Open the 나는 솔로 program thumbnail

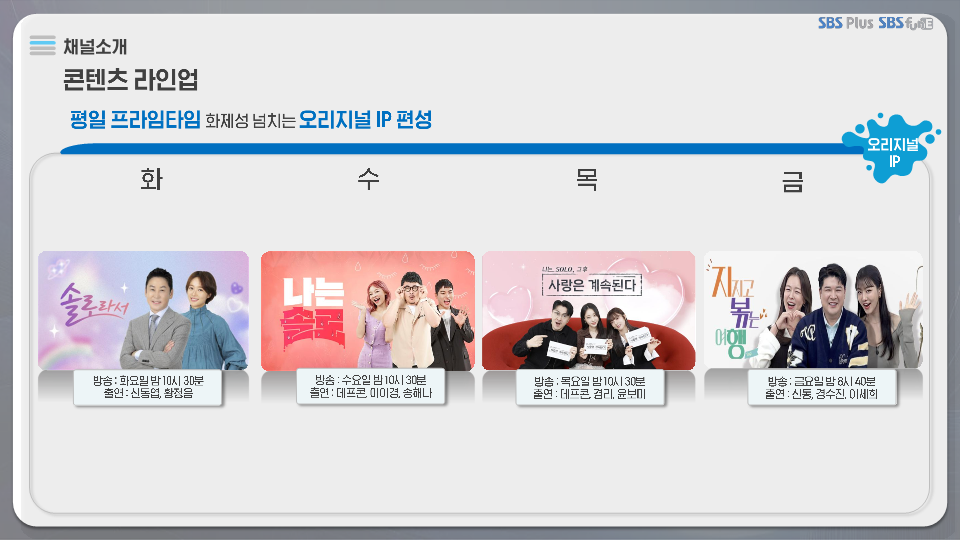[368, 310]
